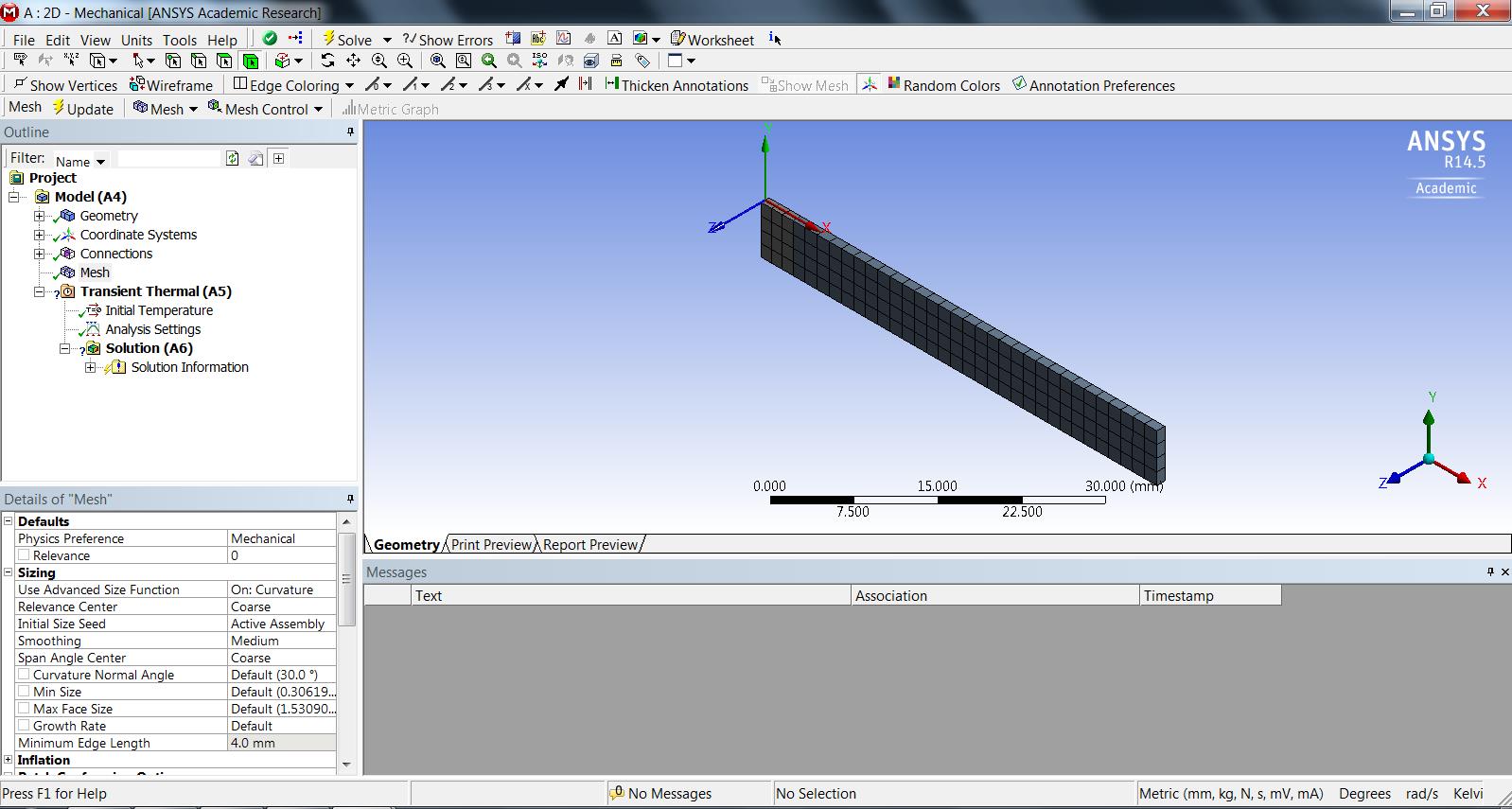1512x809 pixels.
Task: Click the refresh search icon in Outline filter
Action: 233,158
